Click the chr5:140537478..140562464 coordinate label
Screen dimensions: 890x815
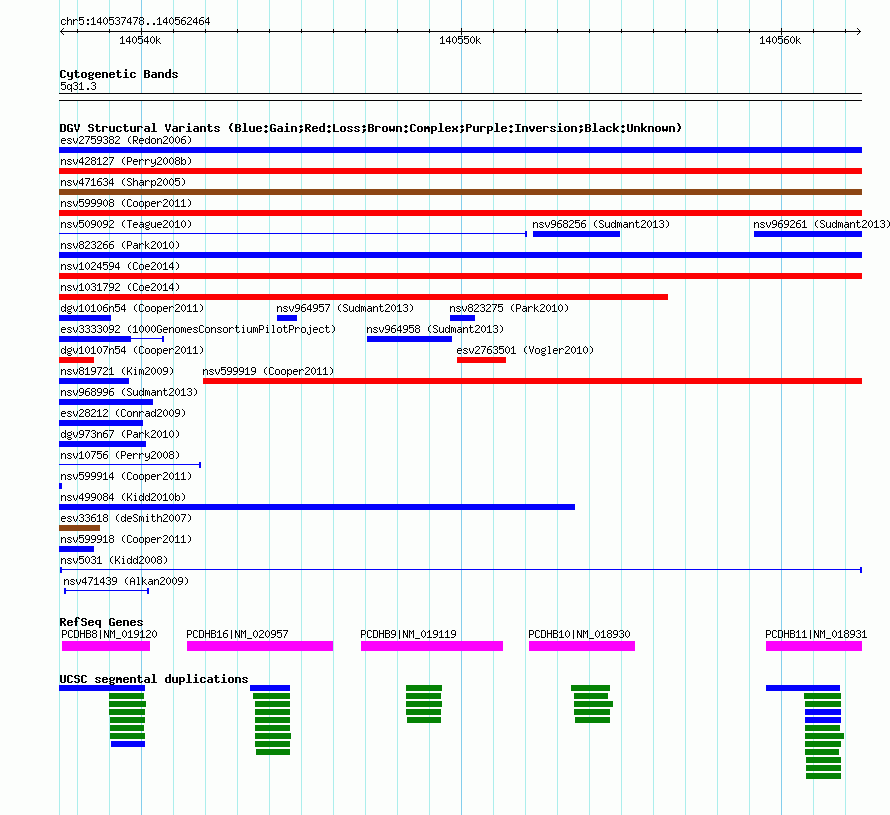point(135,21)
